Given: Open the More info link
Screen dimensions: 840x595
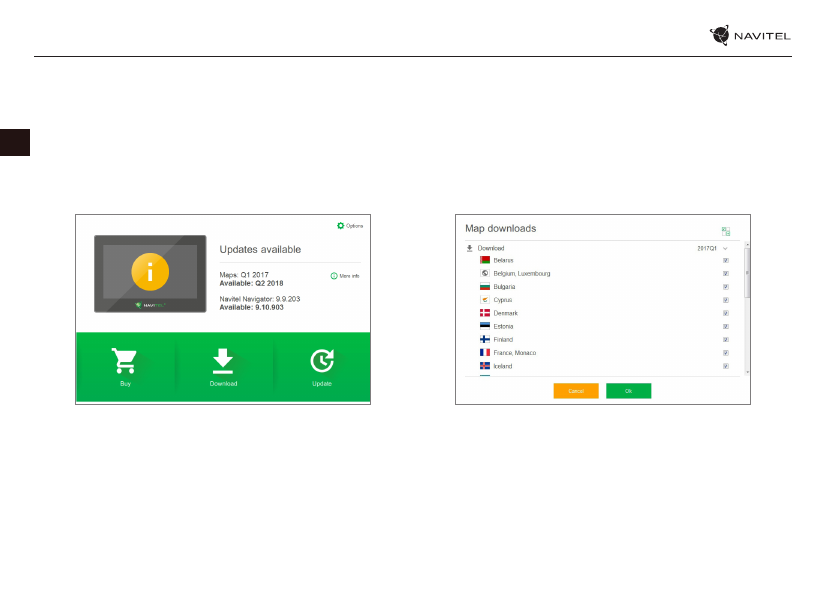Looking at the screenshot, I should click(345, 276).
